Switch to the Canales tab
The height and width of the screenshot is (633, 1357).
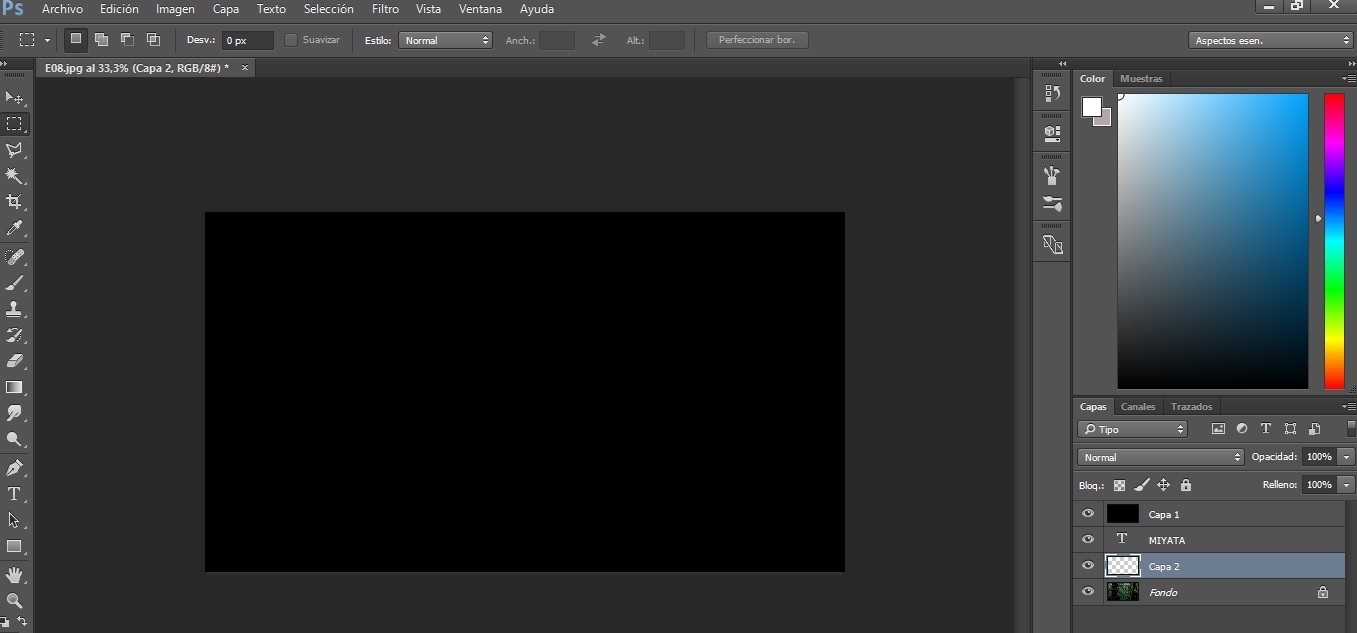click(x=1138, y=407)
